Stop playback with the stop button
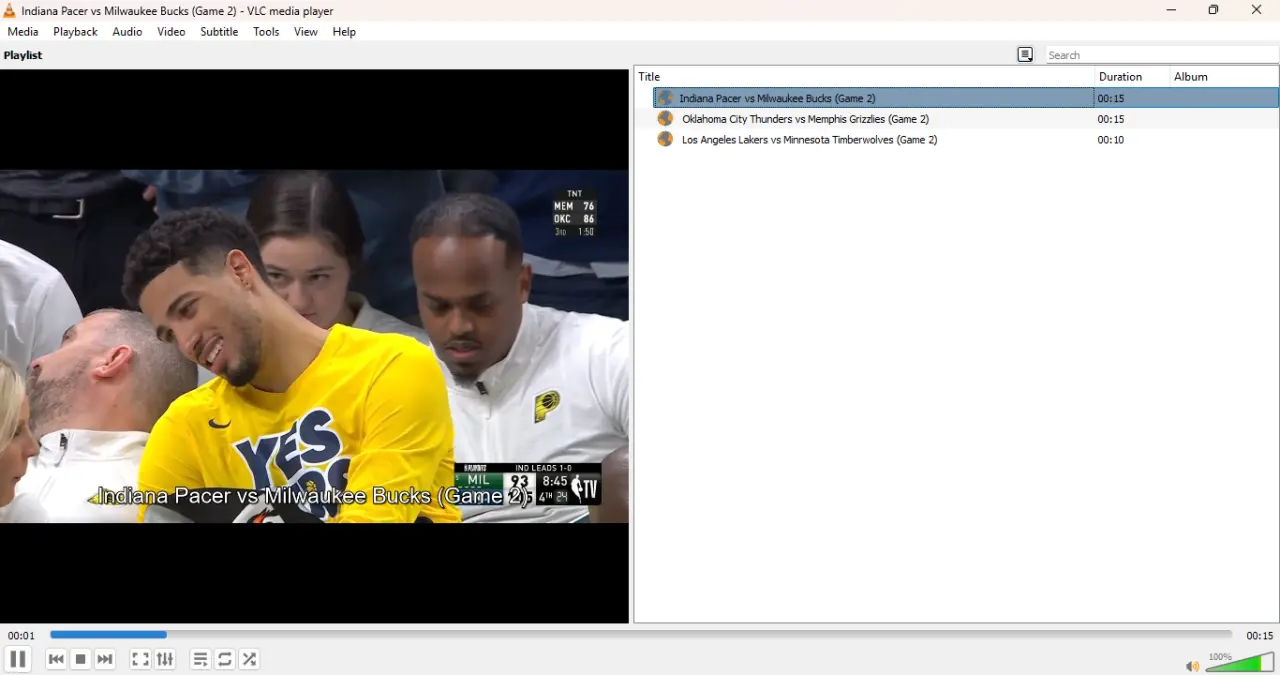This screenshot has width=1280, height=675. (81, 659)
